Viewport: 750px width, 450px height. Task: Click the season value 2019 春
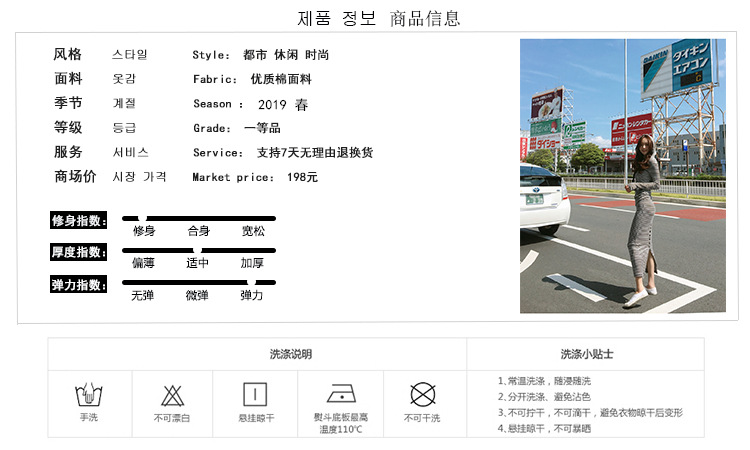coord(283,105)
